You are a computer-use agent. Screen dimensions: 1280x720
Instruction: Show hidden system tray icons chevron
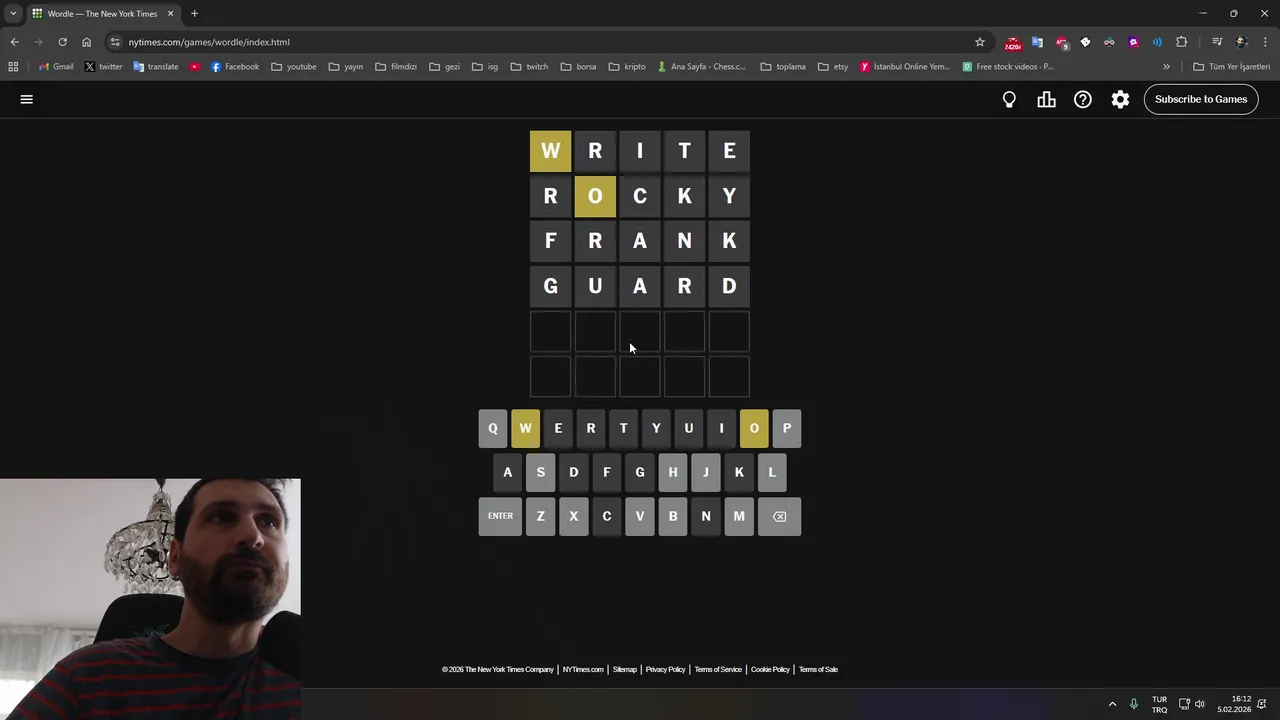1112,704
